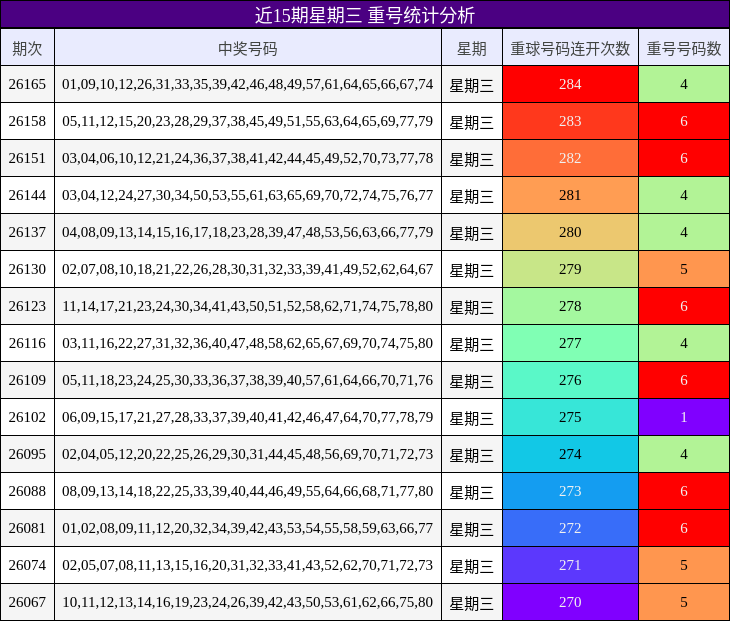Select issue number 26130
Image resolution: width=730 pixels, height=621 pixels.
click(27, 269)
